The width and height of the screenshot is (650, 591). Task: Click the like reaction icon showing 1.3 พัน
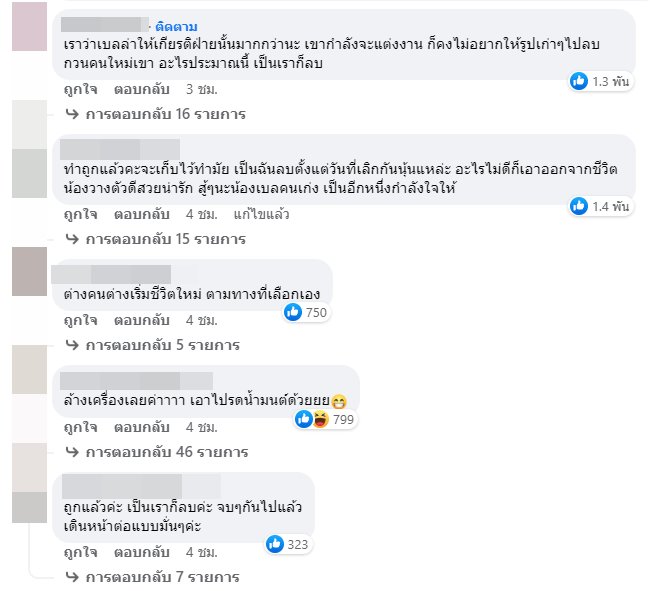pos(579,82)
